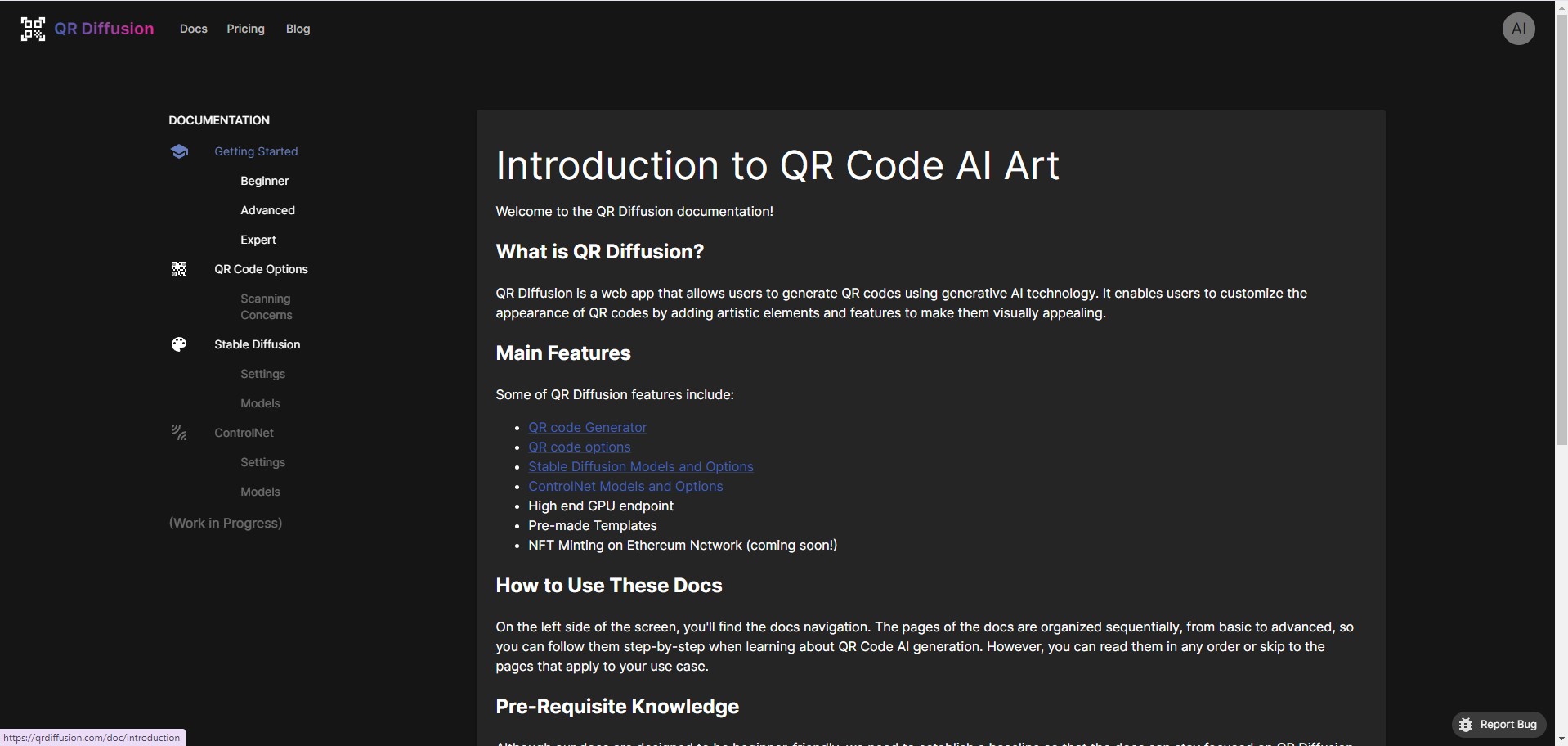The width and height of the screenshot is (1568, 746).
Task: Click the QR code icon beside QR Code Options
Action: [x=179, y=269]
